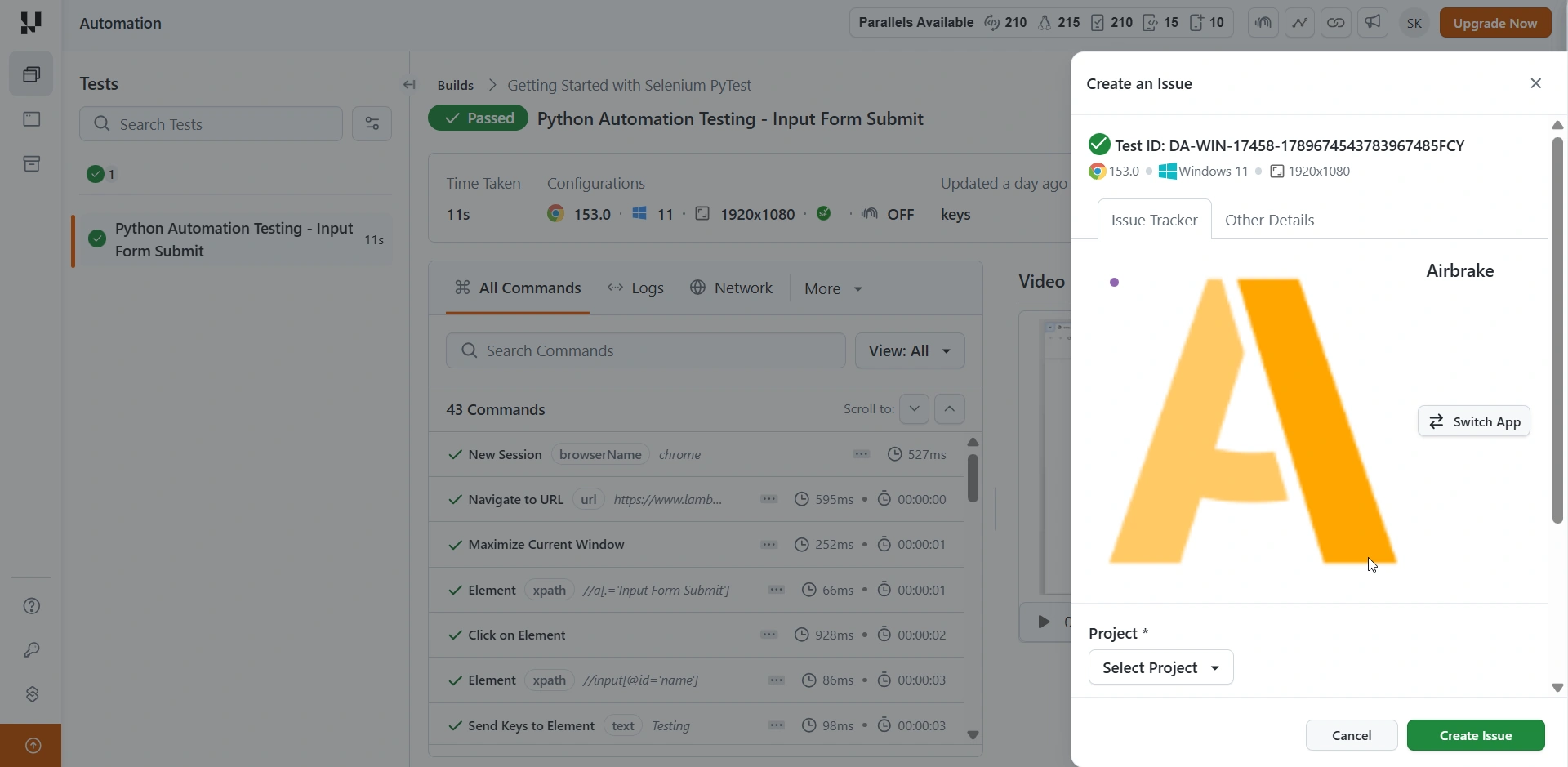Open options dots for Click on Element
Screen dimensions: 1568x767
pyautogui.click(x=768, y=635)
